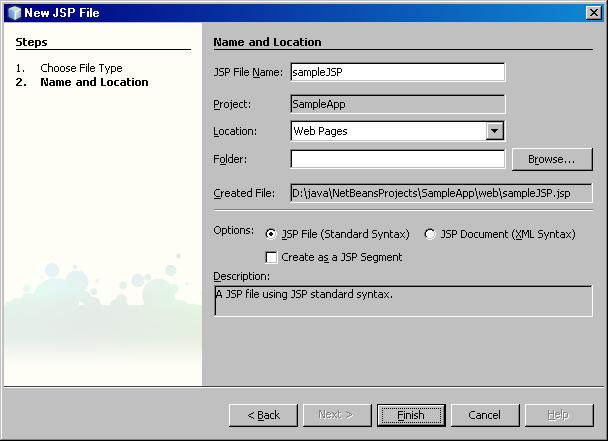Click the Created File path field
This screenshot has height=441, width=608.
tap(441, 193)
